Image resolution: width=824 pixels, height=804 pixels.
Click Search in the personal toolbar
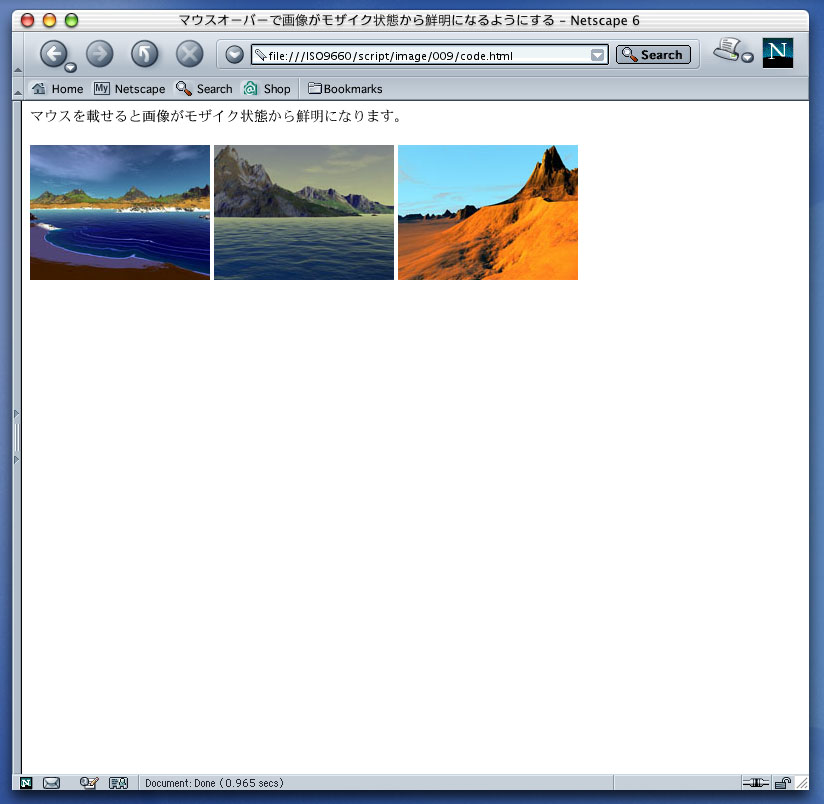tap(204, 89)
